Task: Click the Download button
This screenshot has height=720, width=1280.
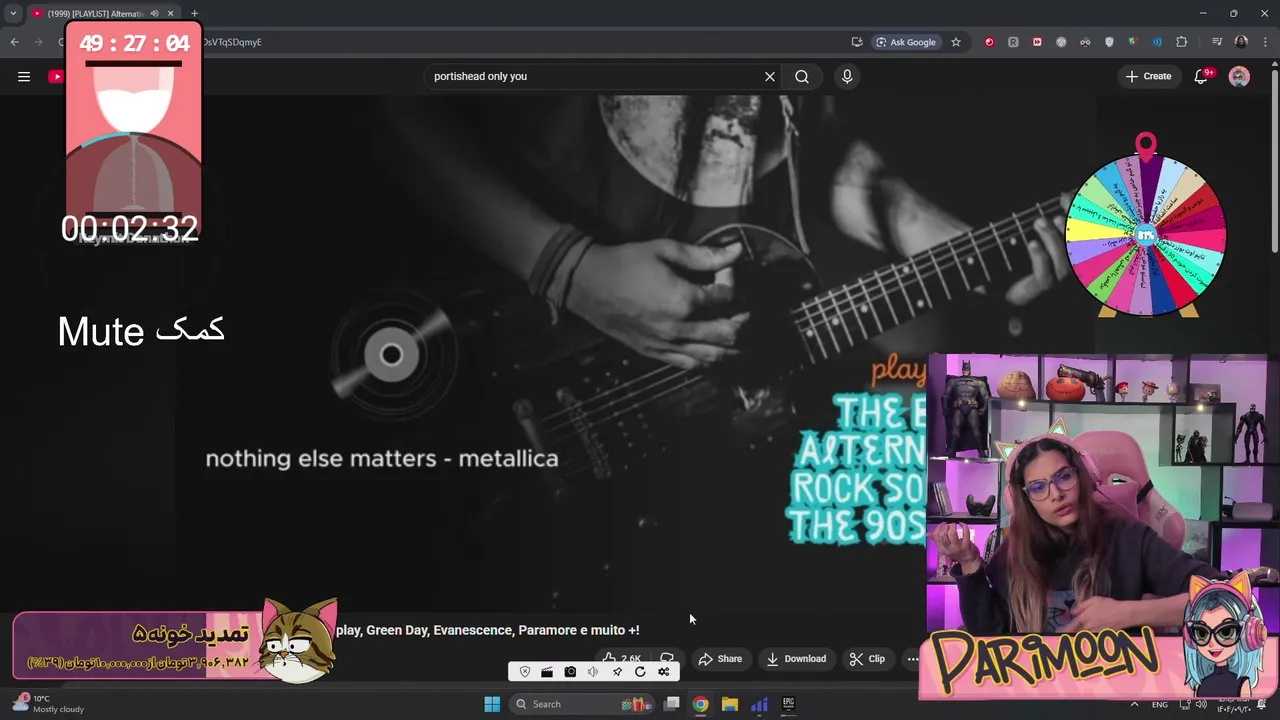Action: point(796,659)
